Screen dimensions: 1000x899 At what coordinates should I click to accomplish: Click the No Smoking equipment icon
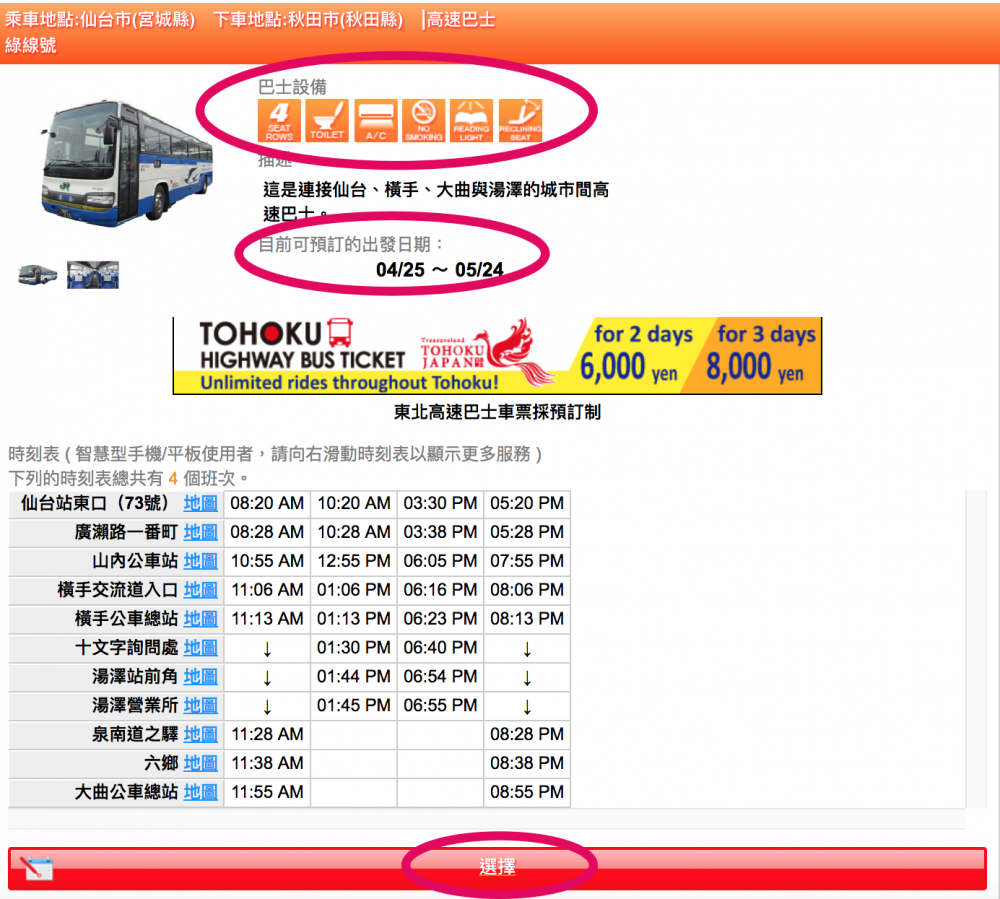pos(423,121)
